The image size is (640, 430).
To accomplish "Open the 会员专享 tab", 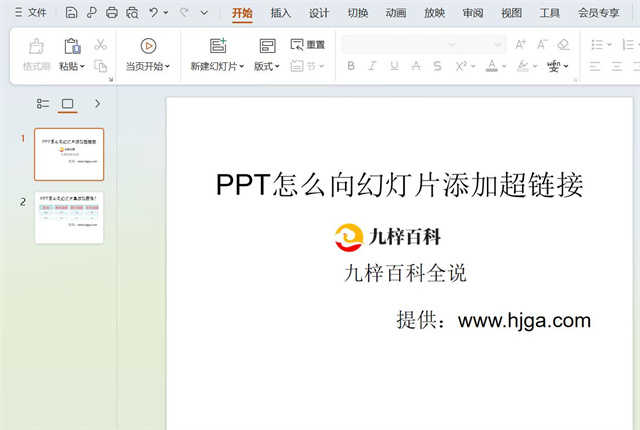I will [x=598, y=13].
